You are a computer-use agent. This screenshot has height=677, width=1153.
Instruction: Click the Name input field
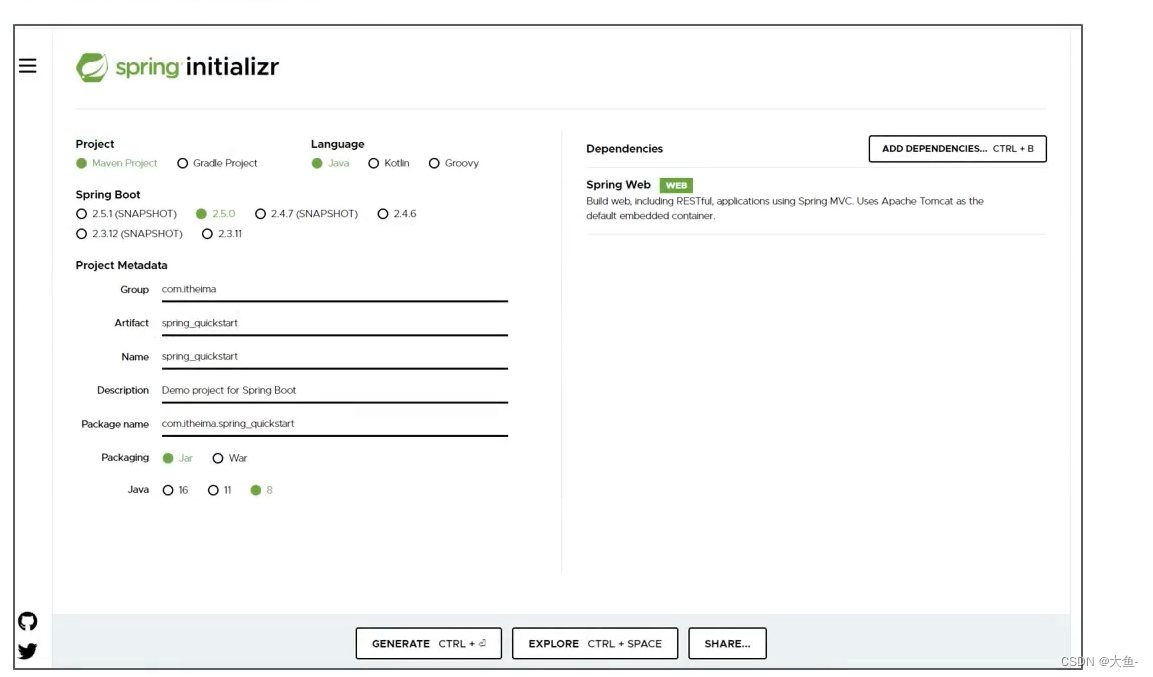(335, 357)
